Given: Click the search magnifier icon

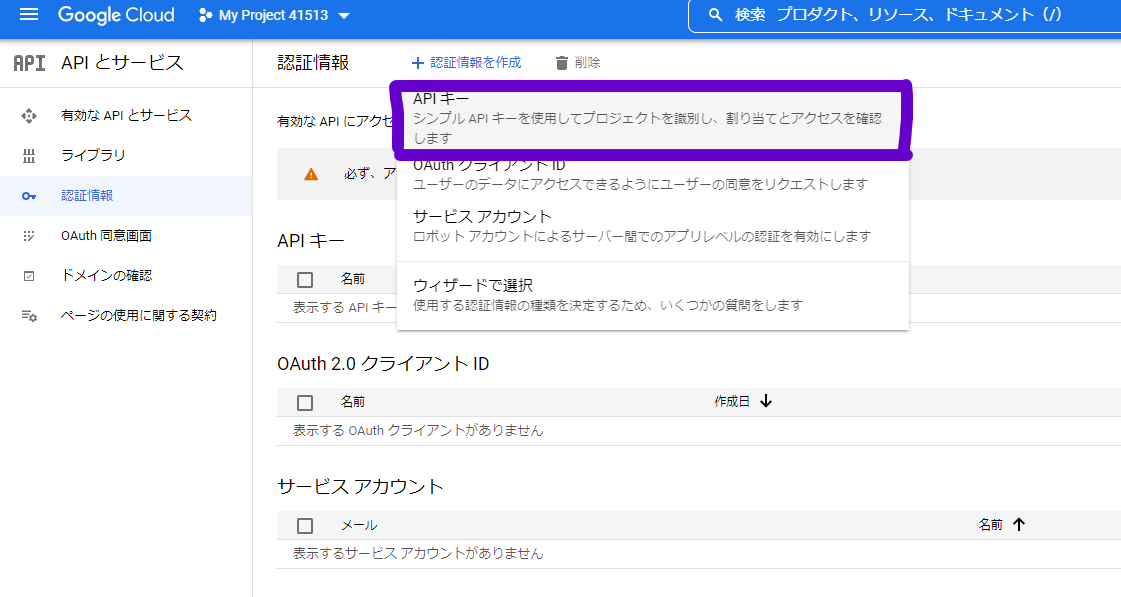Looking at the screenshot, I should tap(713, 14).
